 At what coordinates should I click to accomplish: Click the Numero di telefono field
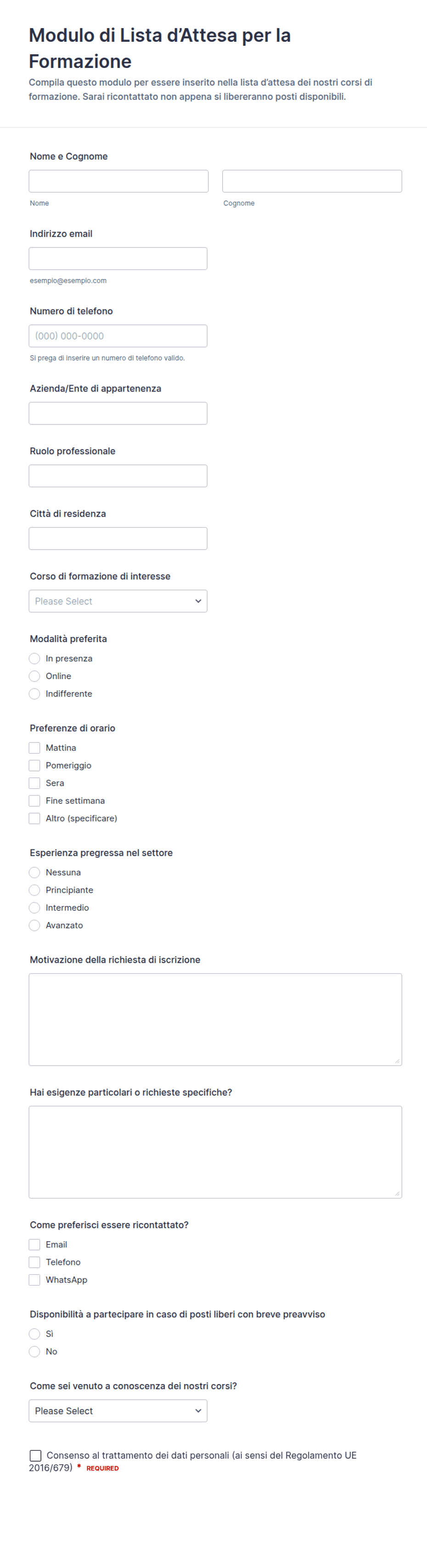(118, 336)
